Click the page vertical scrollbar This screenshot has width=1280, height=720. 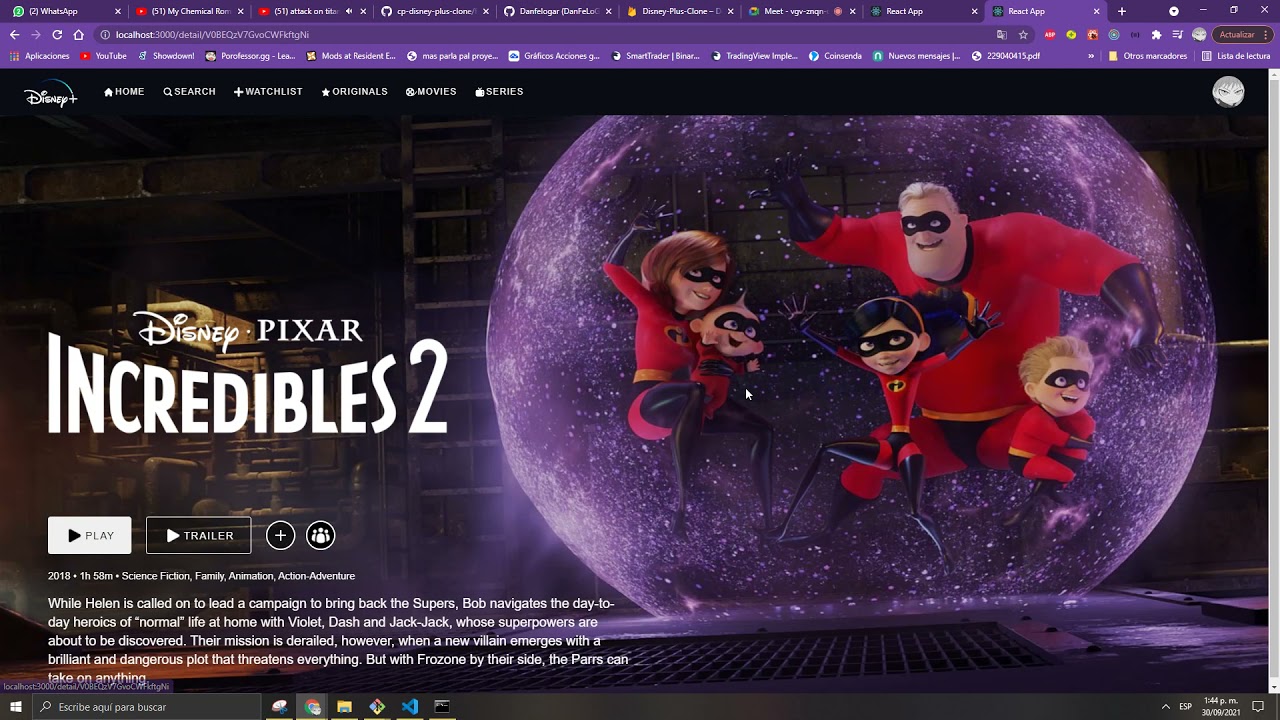coord(1274,380)
